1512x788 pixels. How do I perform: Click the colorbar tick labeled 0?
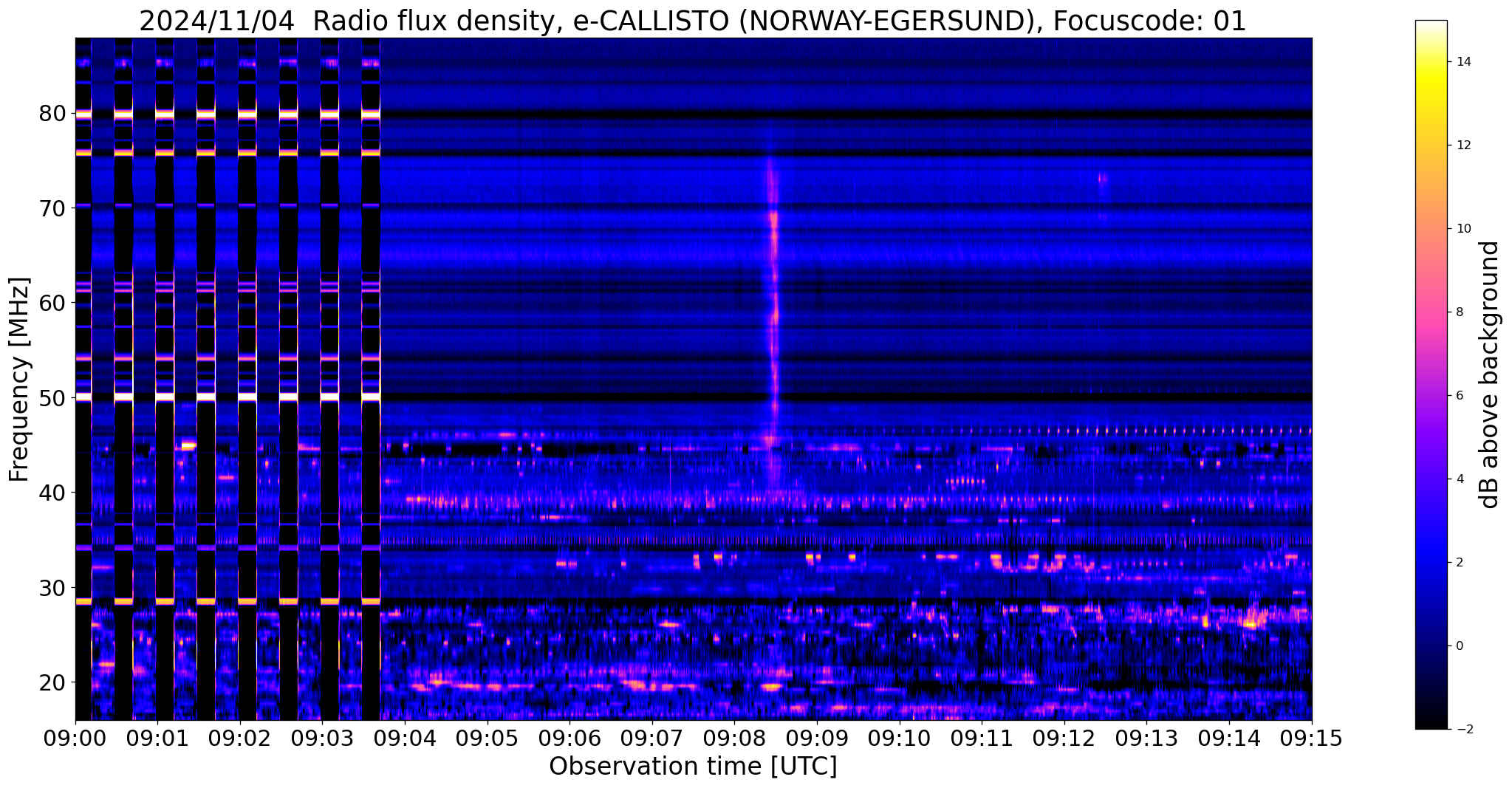pos(1459,646)
